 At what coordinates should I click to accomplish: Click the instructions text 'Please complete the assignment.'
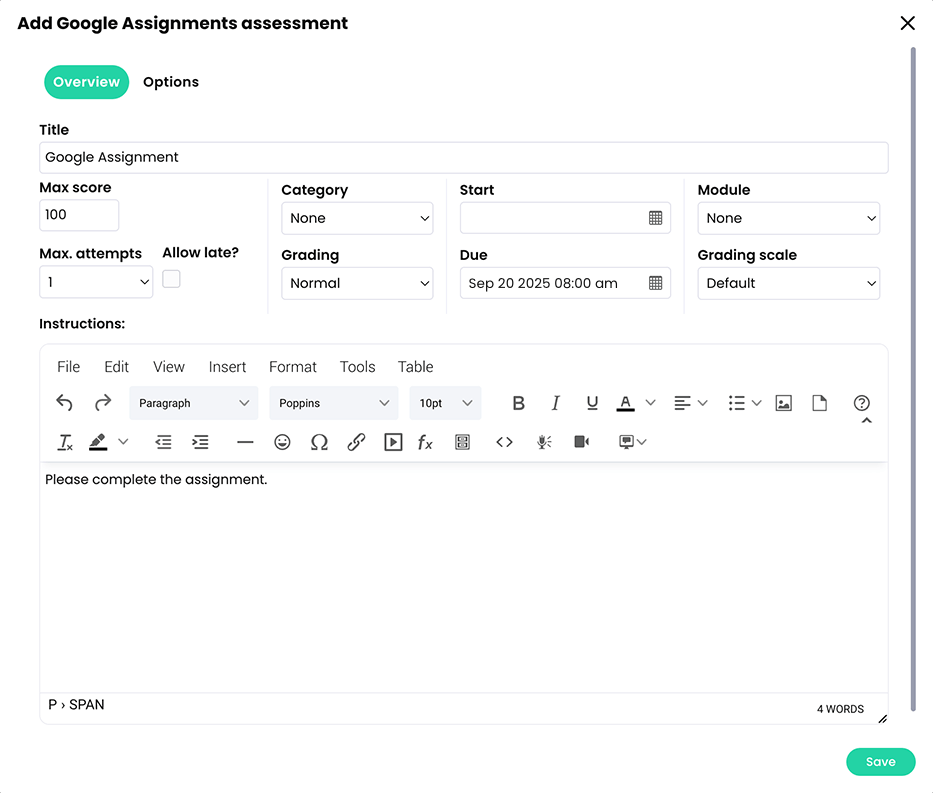[x=156, y=479]
